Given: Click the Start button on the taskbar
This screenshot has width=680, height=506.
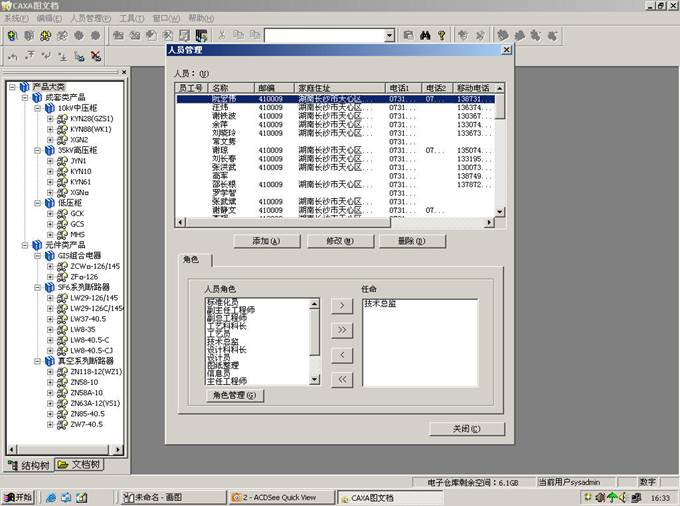Looking at the screenshot, I should click(18, 496).
